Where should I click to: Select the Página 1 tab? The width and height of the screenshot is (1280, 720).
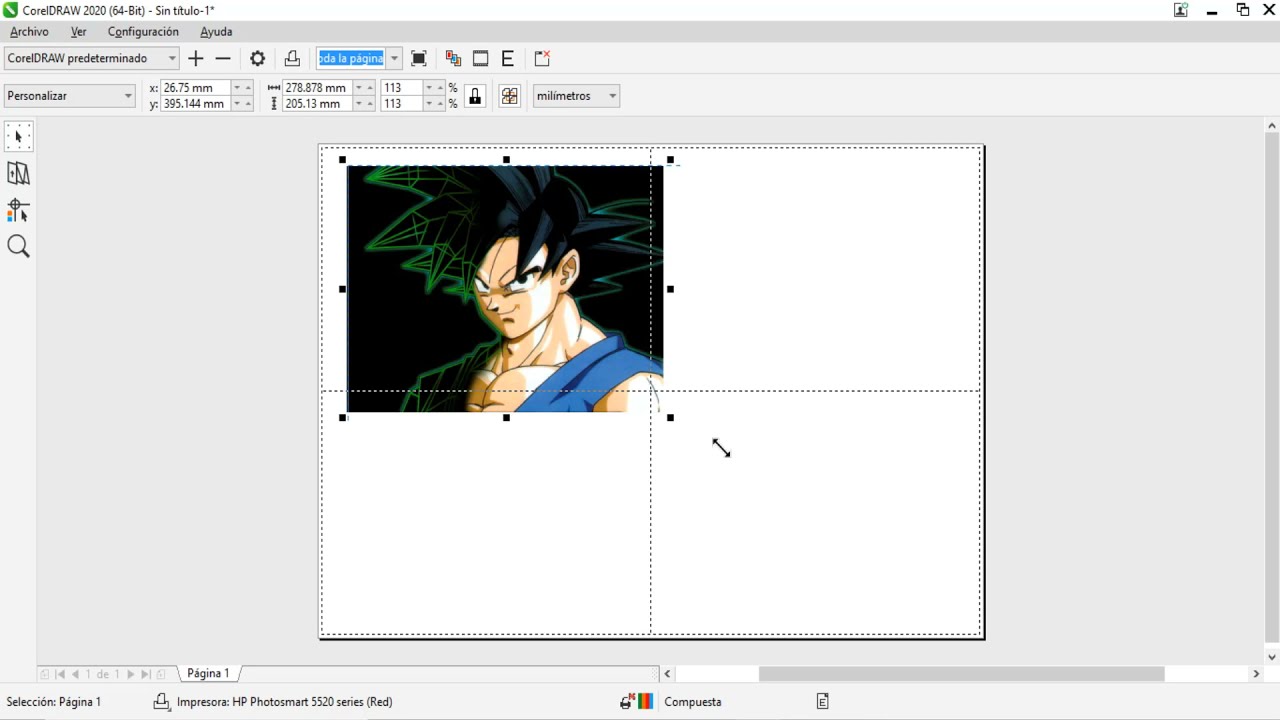207,673
